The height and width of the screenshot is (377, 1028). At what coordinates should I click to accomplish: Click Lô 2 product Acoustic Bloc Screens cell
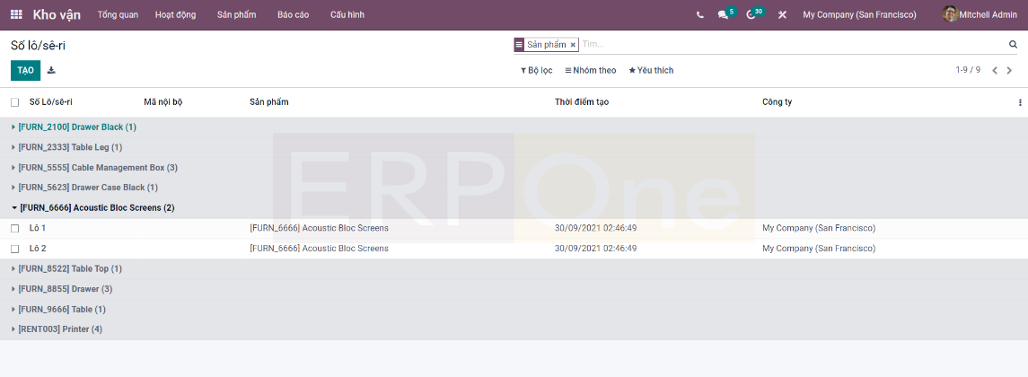tap(319, 248)
